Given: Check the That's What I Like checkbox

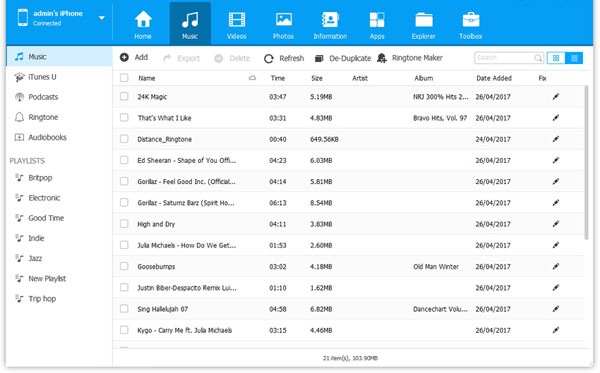Looking at the screenshot, I should pos(124,117).
